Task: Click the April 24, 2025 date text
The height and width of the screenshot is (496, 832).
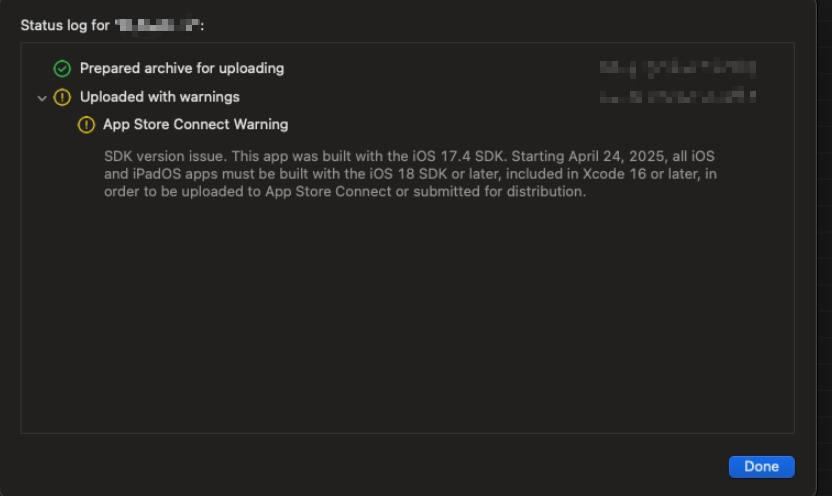Action: tap(617, 156)
